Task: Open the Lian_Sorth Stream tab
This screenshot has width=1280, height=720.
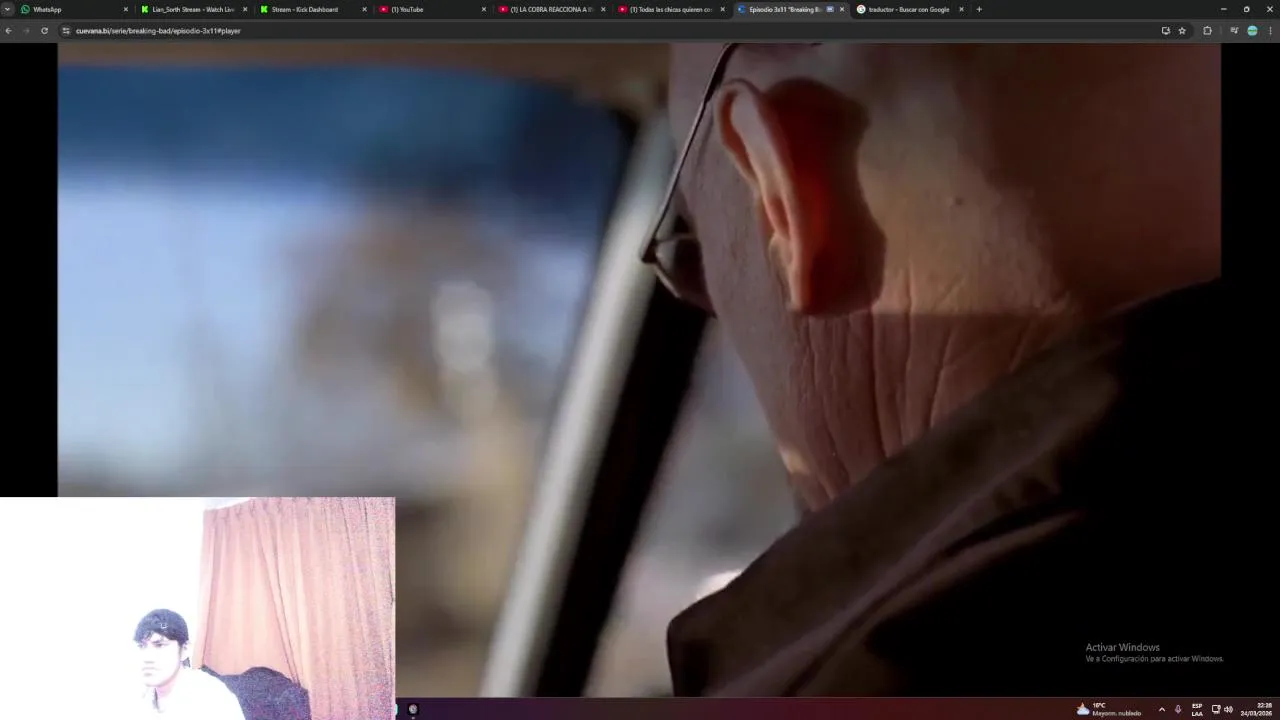Action: coord(193,9)
